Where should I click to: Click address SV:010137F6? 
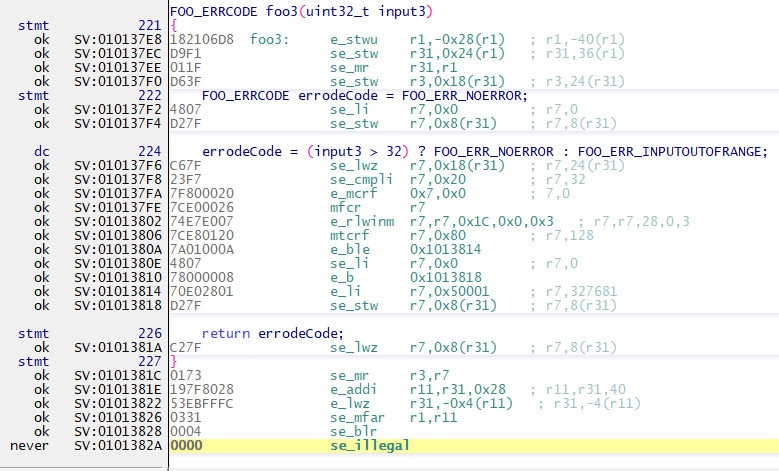118,165
